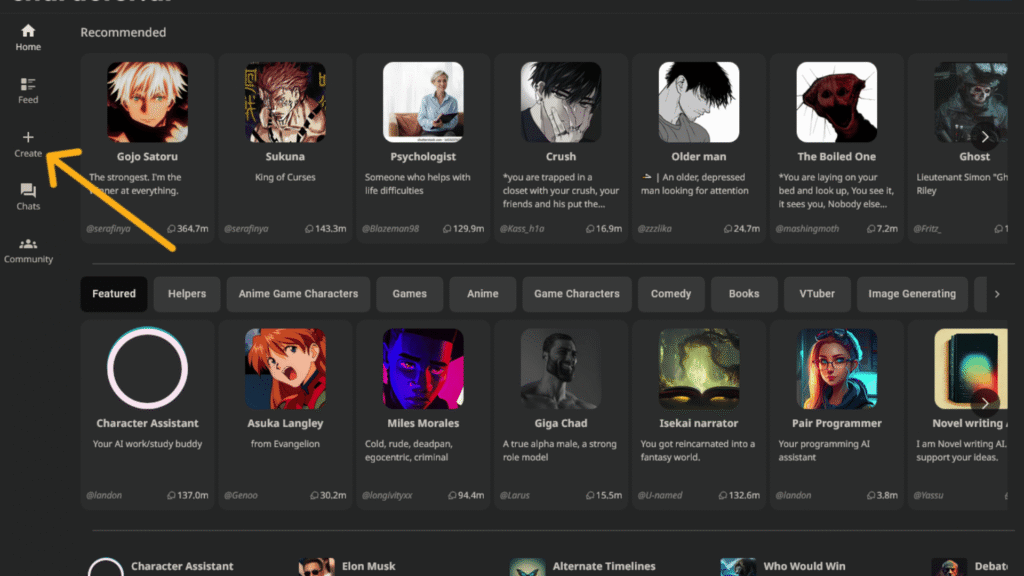Open the Games category tab
The width and height of the screenshot is (1024, 576).
click(409, 294)
